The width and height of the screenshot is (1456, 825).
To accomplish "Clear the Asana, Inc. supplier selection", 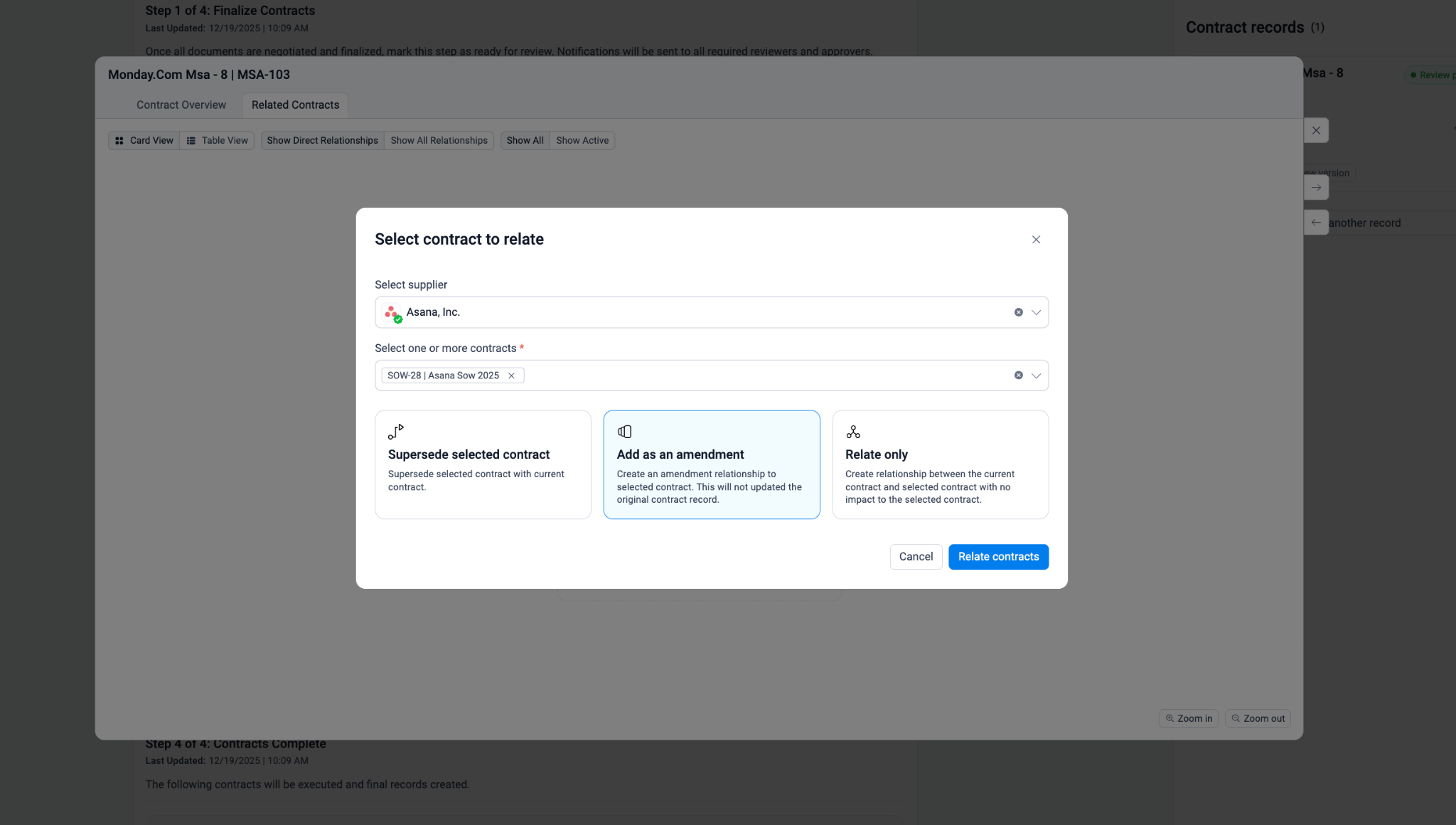I will click(1018, 312).
